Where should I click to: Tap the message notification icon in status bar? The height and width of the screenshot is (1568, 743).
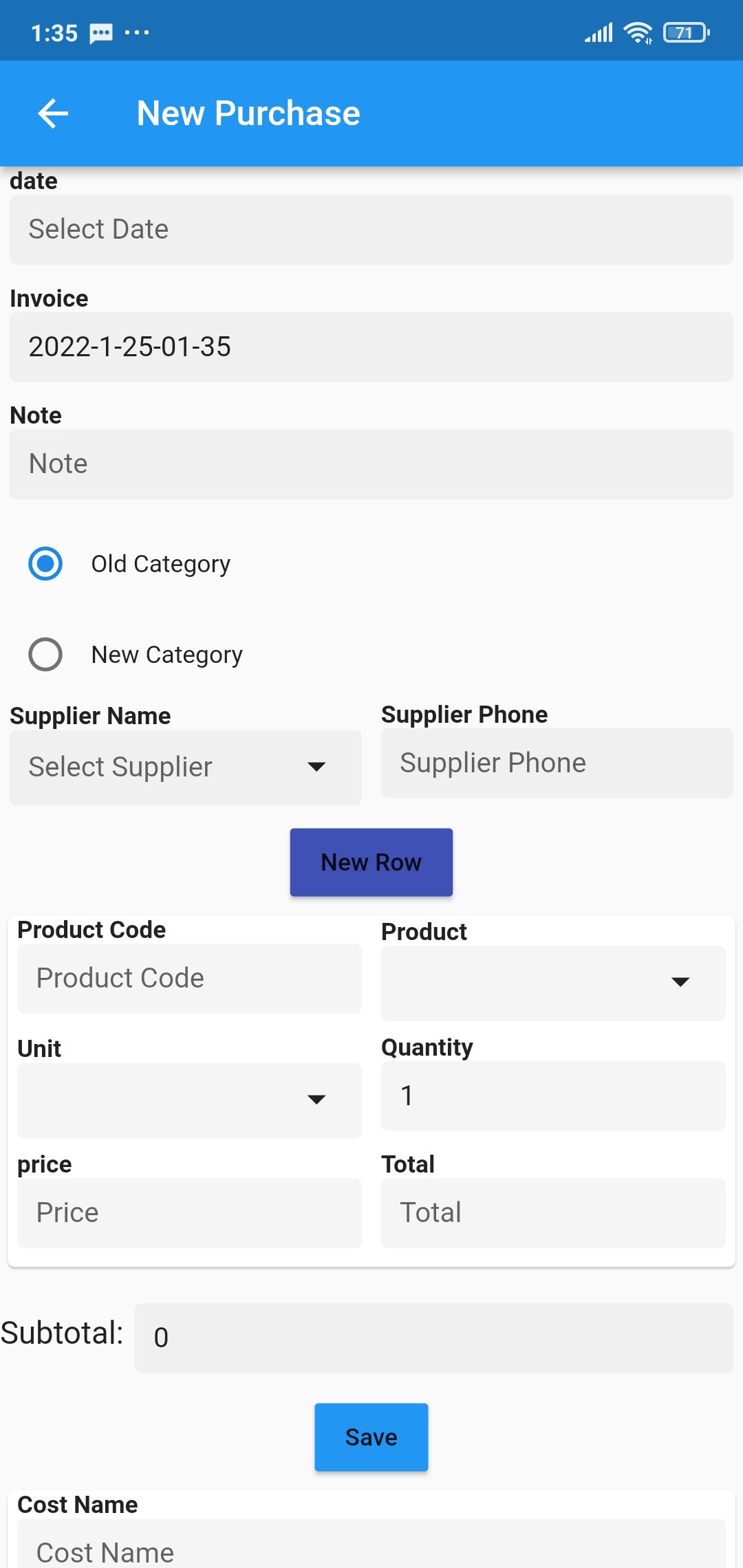click(x=101, y=33)
